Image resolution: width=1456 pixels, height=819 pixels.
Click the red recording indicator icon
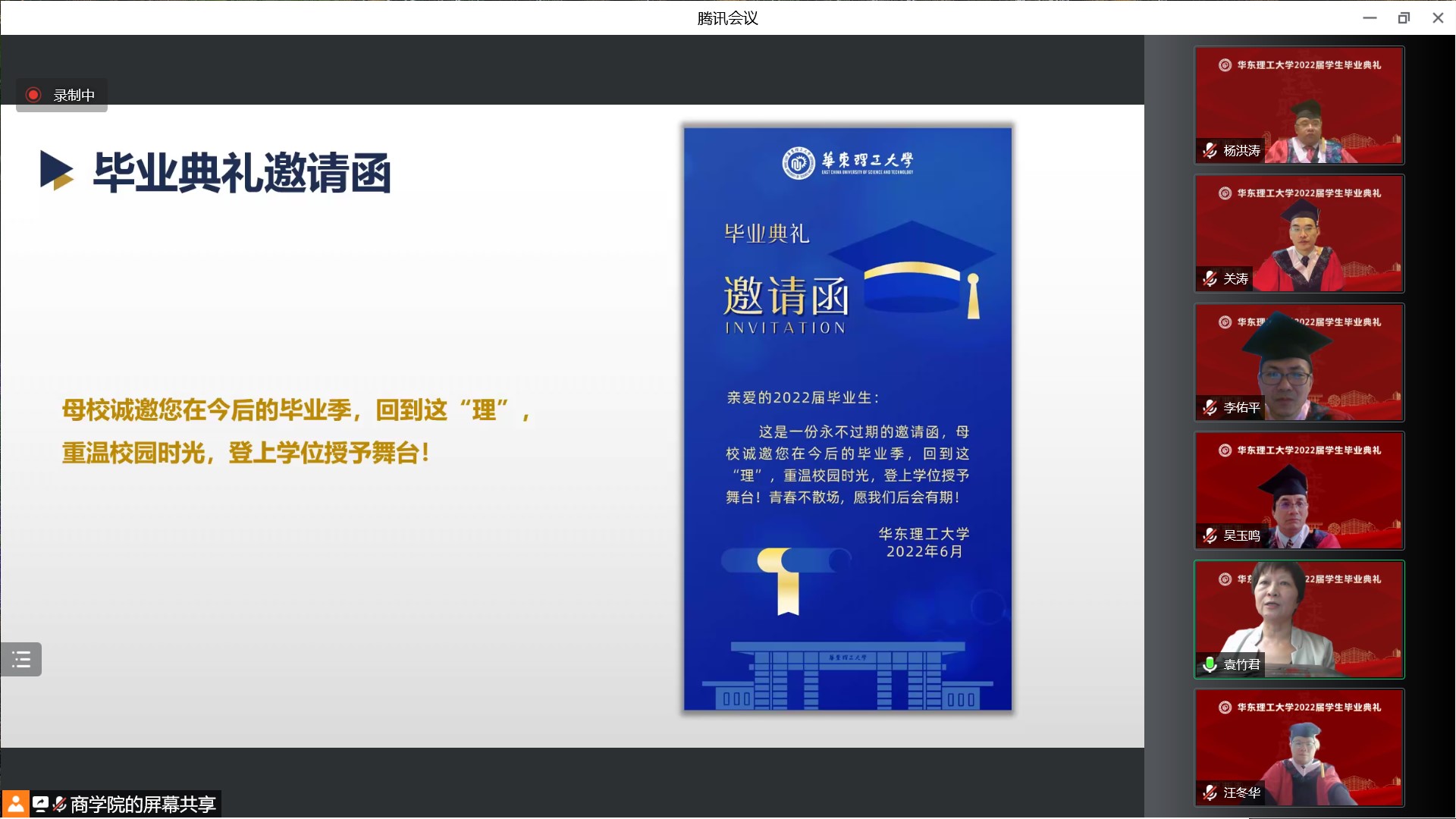[33, 95]
